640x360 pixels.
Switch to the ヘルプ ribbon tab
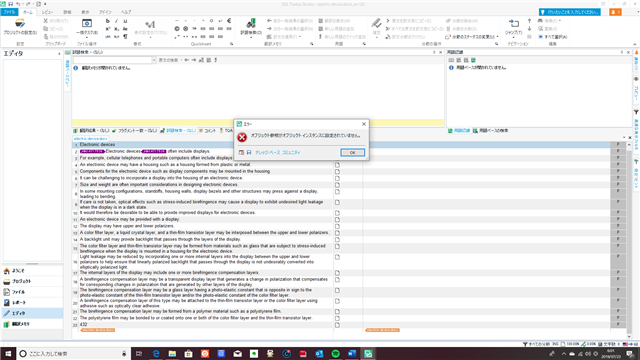(126, 12)
